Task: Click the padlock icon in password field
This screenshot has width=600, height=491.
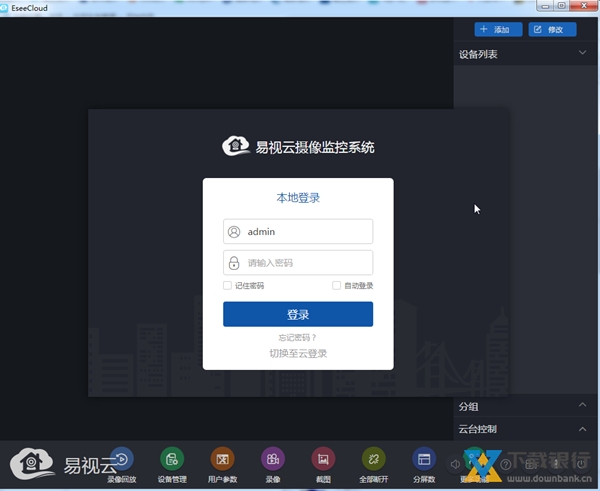Action: pyautogui.click(x=234, y=263)
